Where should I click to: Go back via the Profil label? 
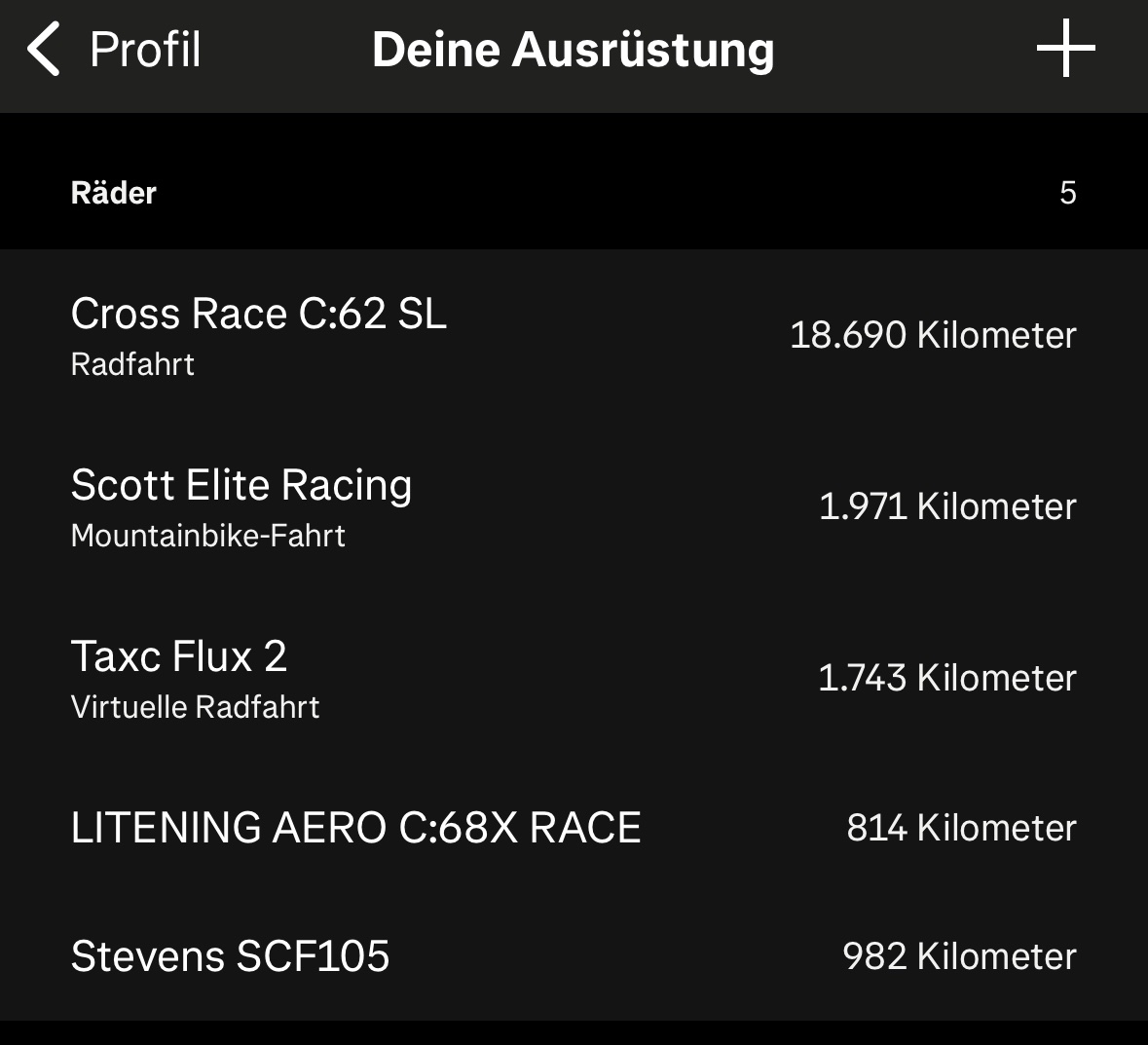145,50
